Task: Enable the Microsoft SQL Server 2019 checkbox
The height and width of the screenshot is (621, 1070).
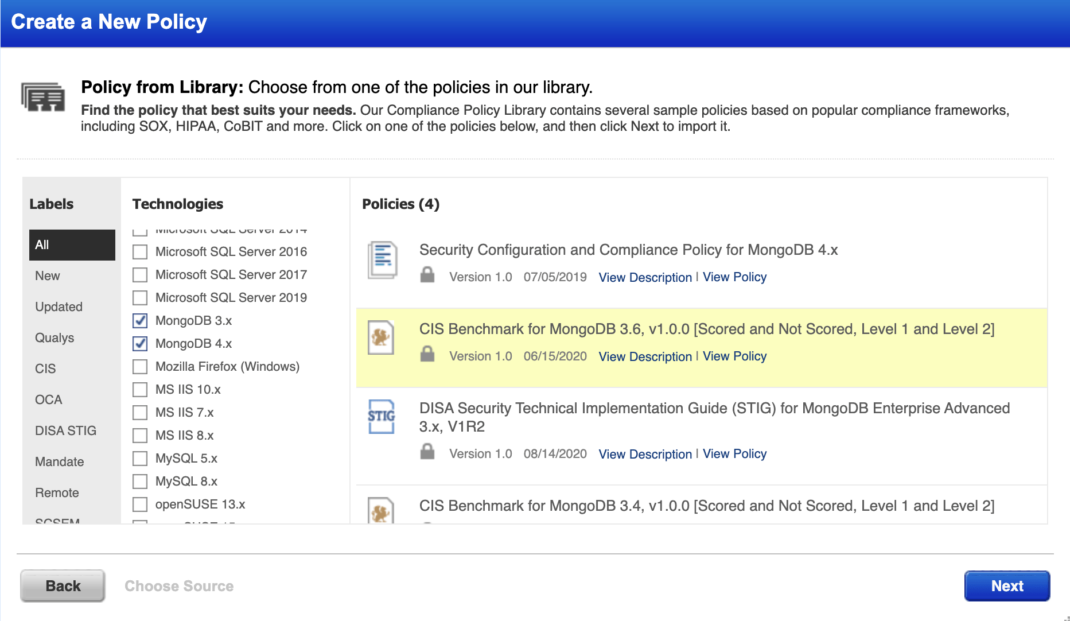Action: click(x=140, y=298)
